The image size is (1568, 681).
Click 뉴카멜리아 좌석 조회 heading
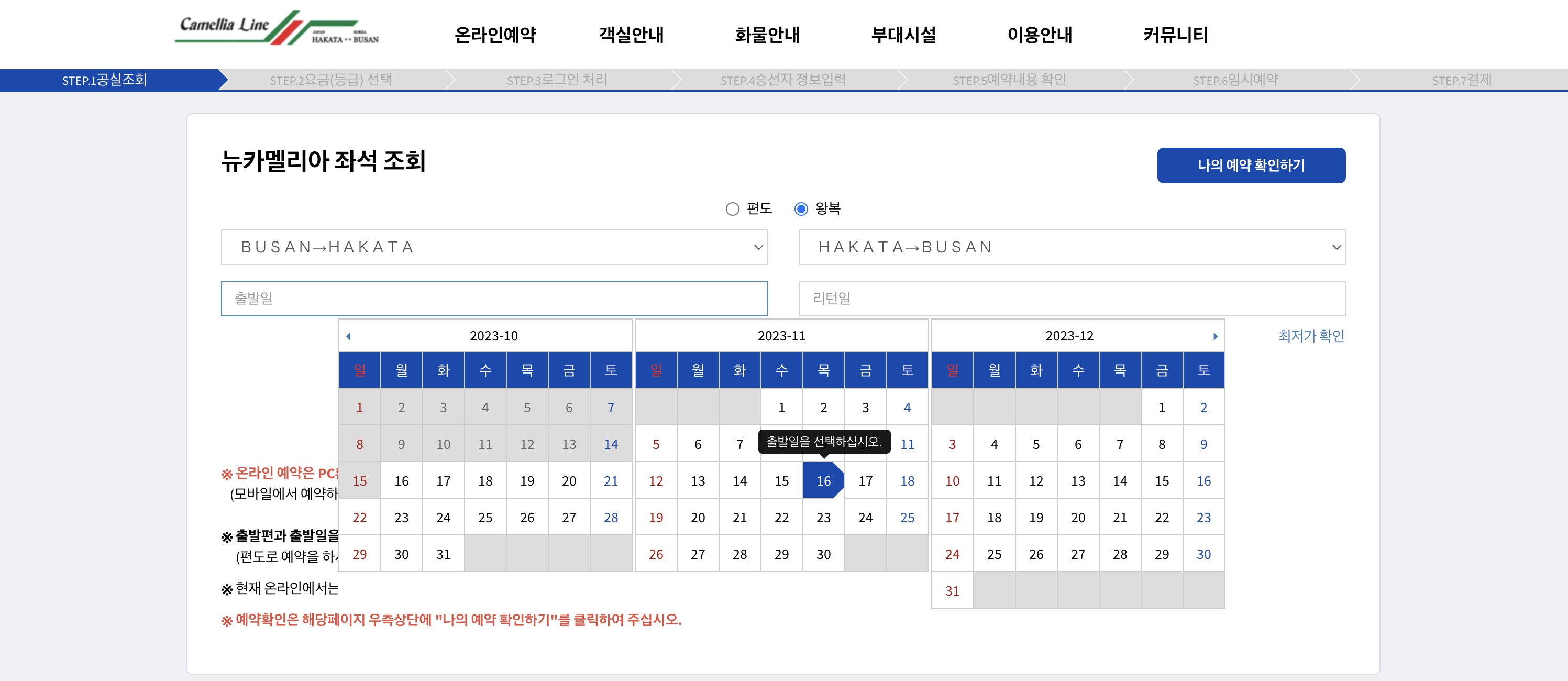point(323,161)
